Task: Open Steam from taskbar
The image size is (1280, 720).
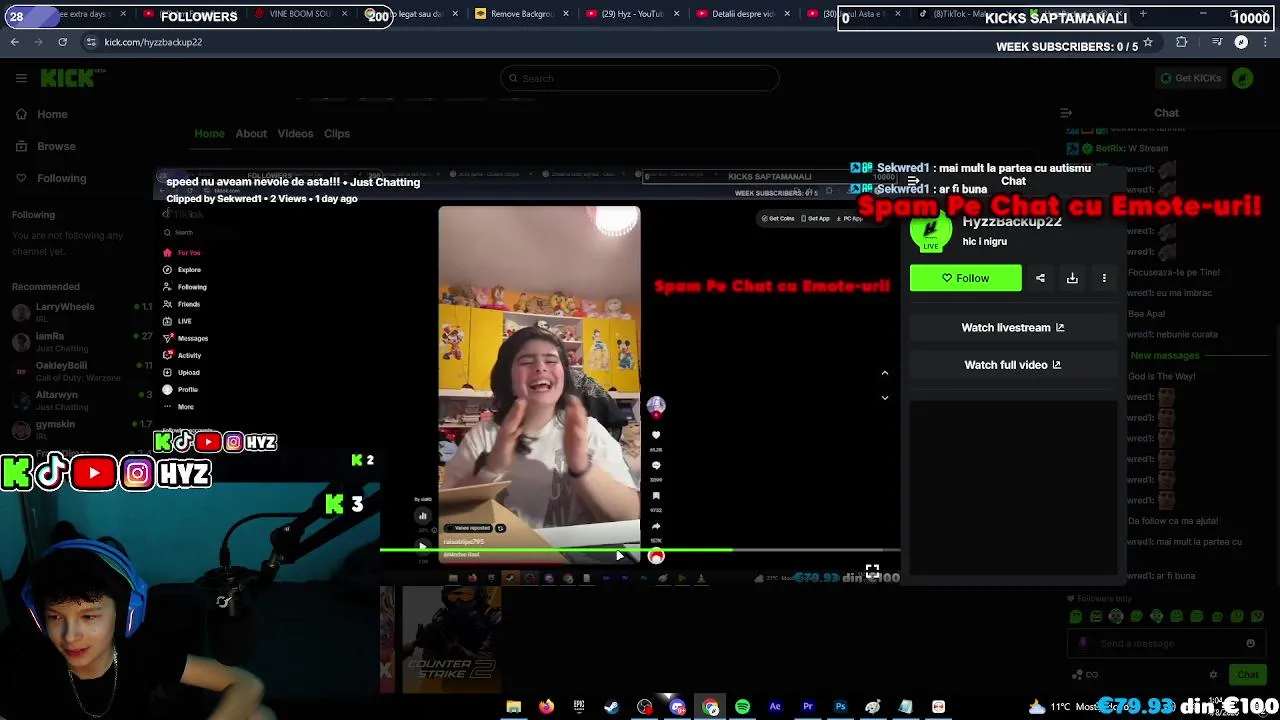Action: pyautogui.click(x=611, y=707)
